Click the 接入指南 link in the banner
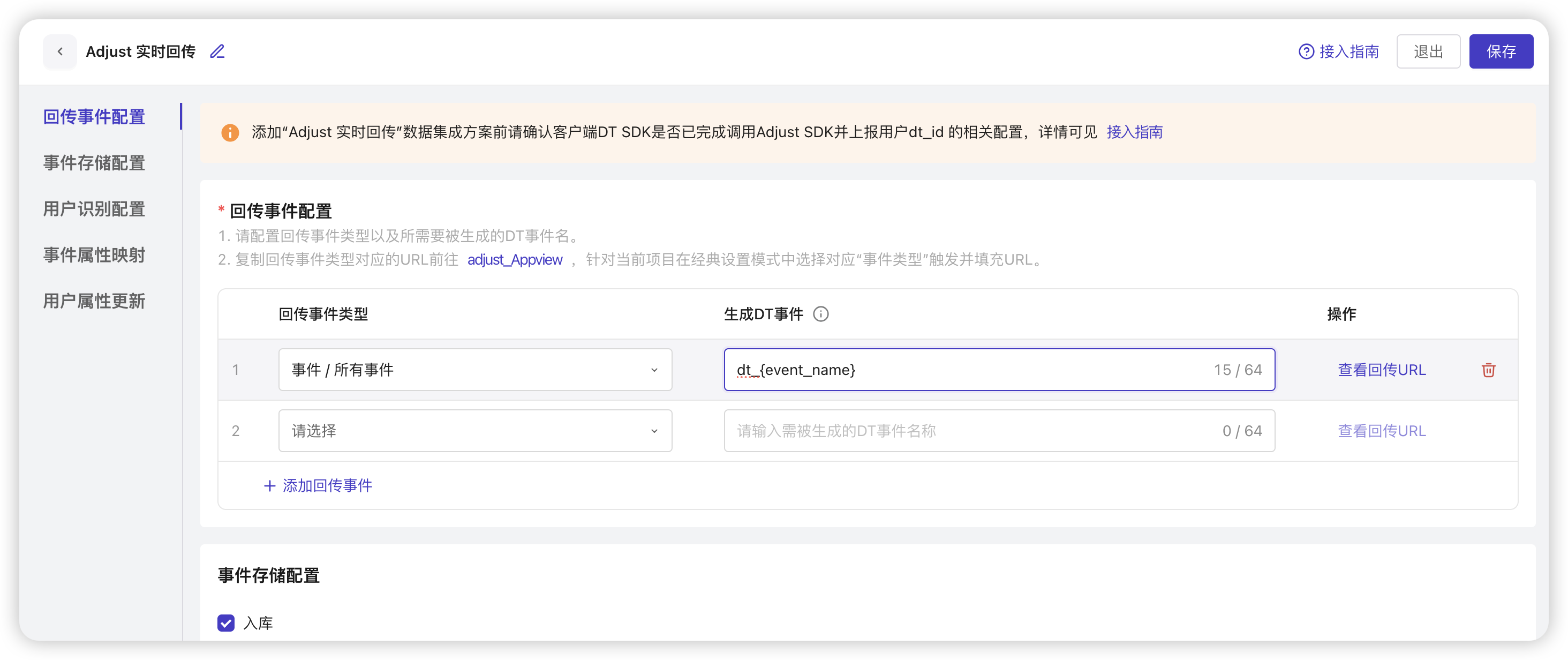Viewport: 1568px width, 660px height. coord(1135,132)
